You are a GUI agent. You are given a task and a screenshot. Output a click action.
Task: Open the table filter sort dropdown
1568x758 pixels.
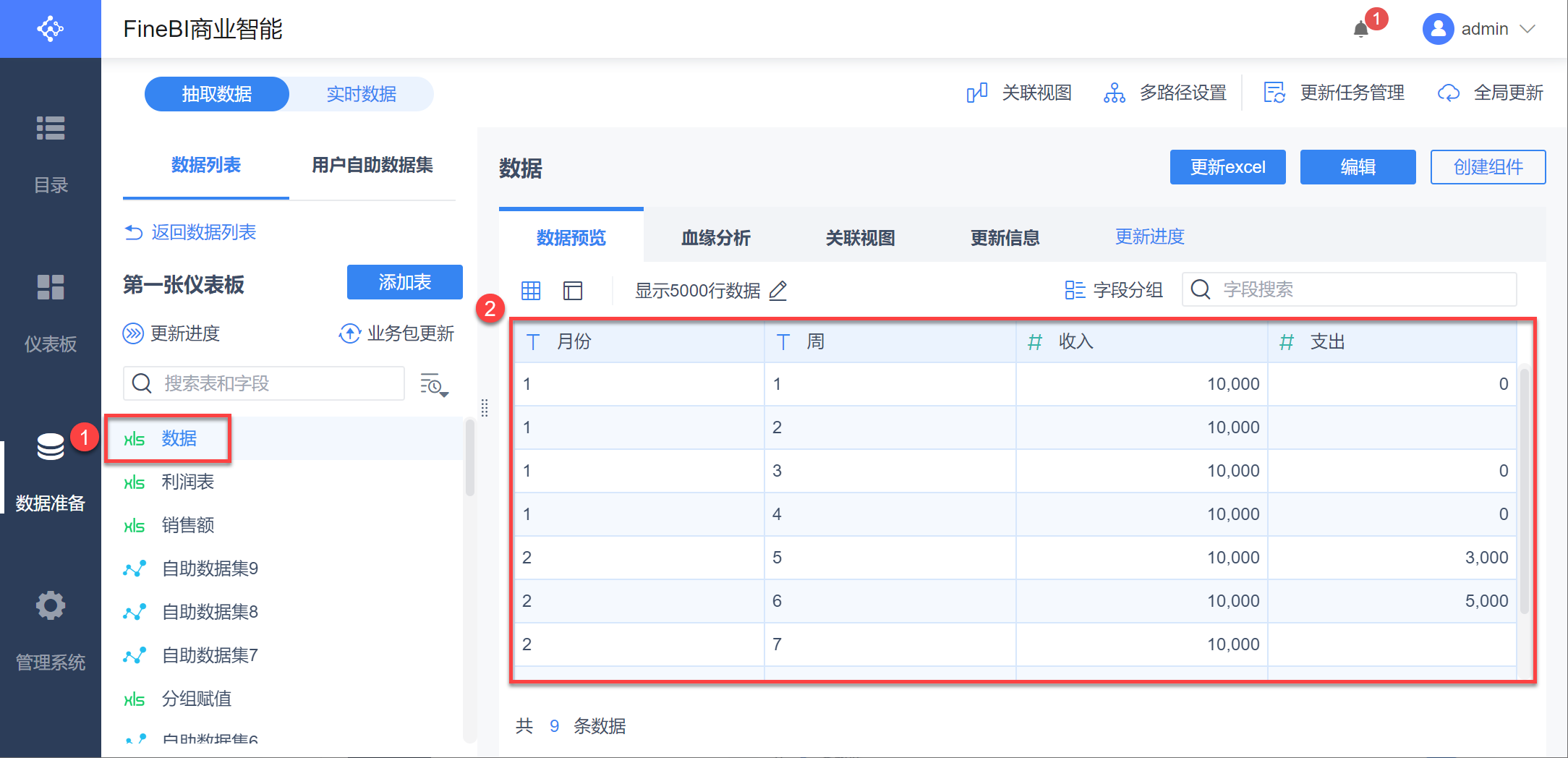[434, 385]
